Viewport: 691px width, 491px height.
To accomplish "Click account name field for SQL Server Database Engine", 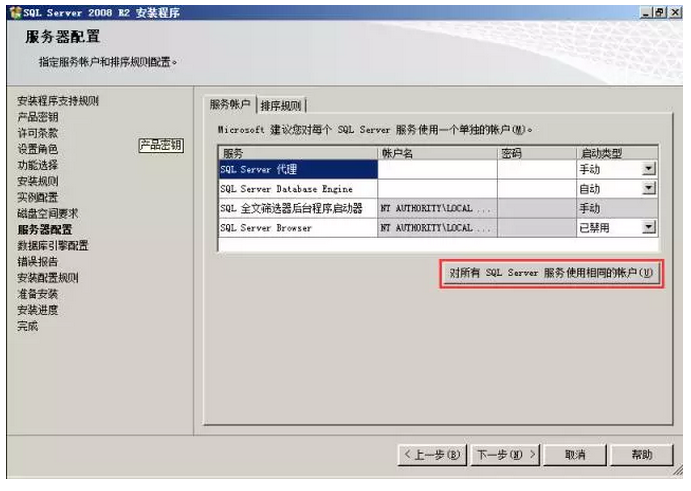I will pyautogui.click(x=437, y=189).
